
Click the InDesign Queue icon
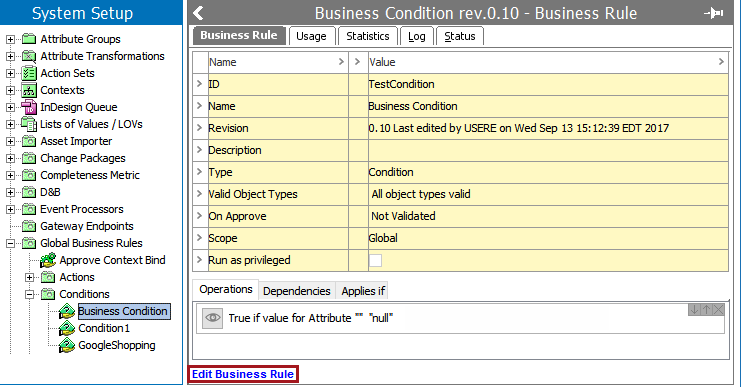(x=29, y=107)
